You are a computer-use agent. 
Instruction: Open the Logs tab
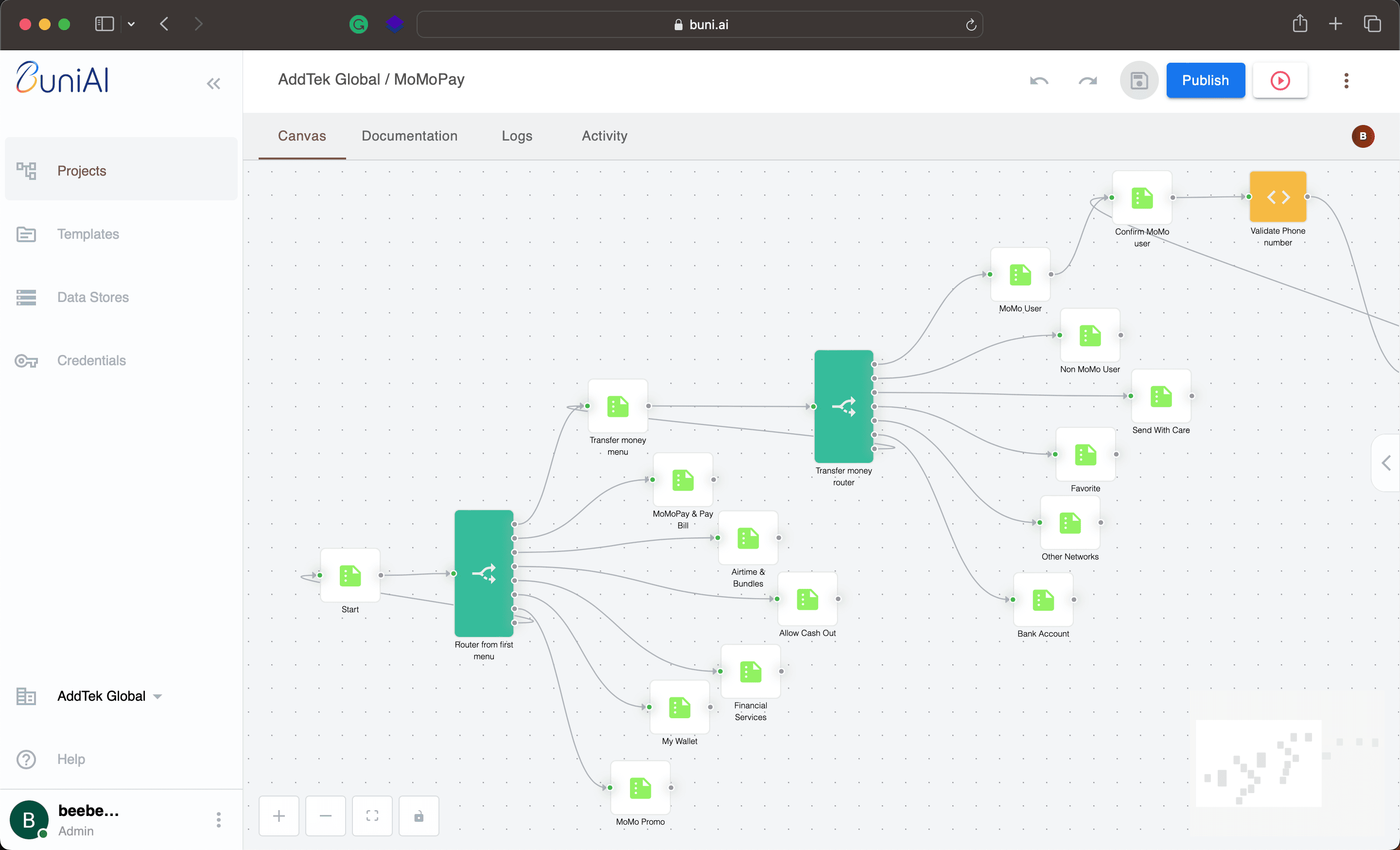516,136
